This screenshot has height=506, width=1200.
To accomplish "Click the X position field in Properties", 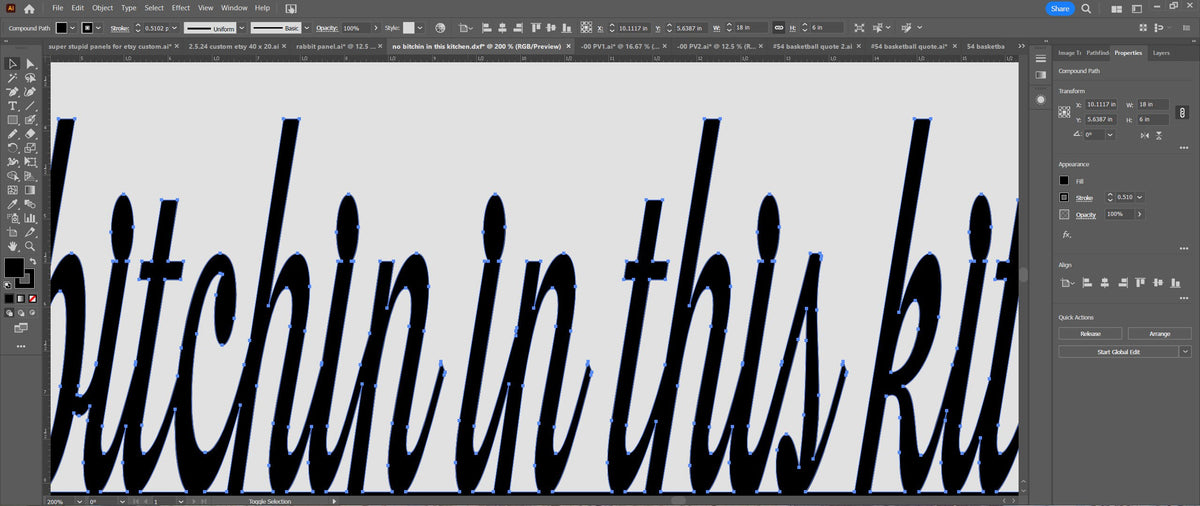I will pos(1103,104).
